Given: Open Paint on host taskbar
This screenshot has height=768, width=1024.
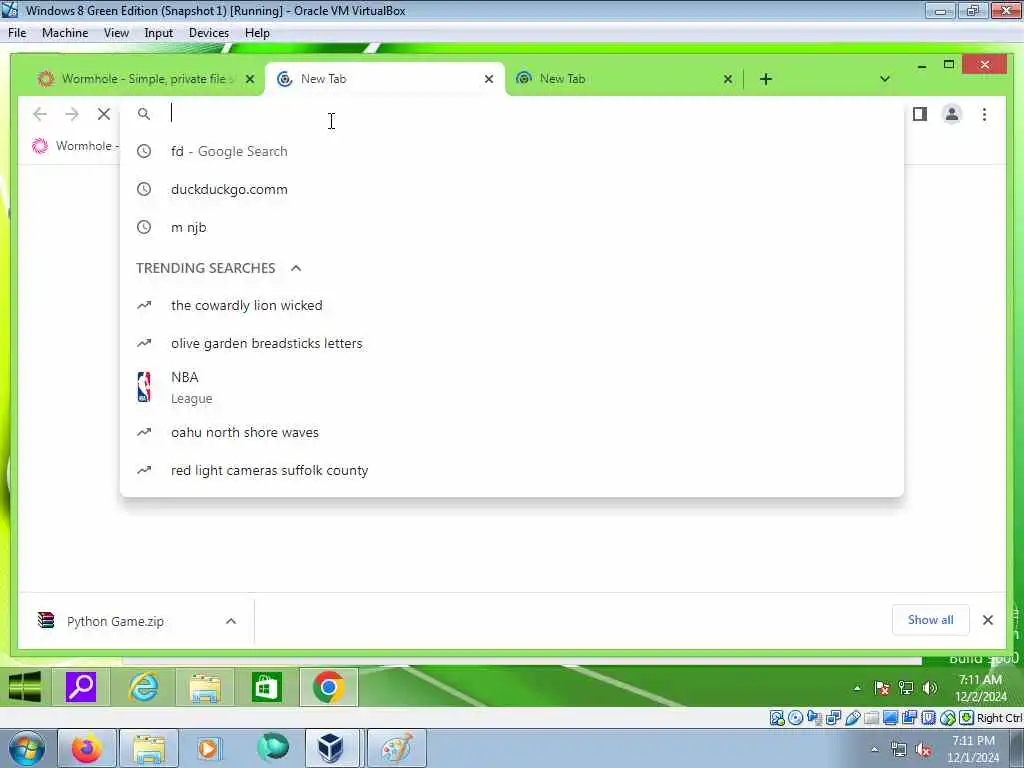Looking at the screenshot, I should [x=396, y=748].
